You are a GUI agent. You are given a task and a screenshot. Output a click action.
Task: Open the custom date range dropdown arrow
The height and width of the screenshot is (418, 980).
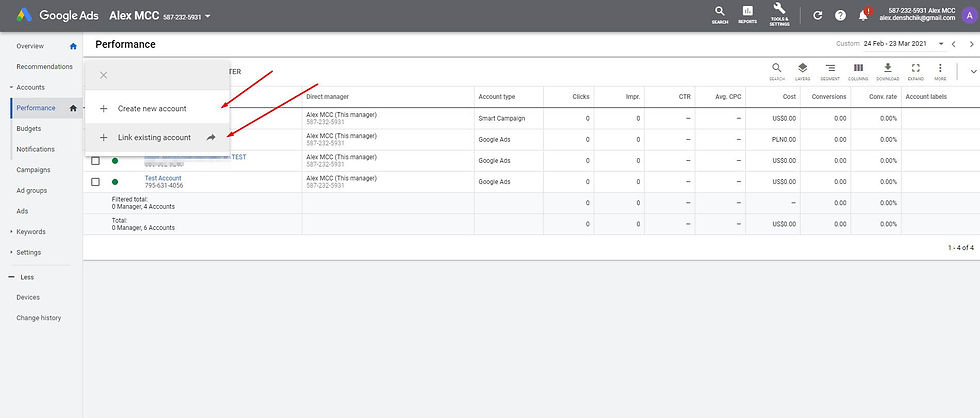click(x=941, y=44)
